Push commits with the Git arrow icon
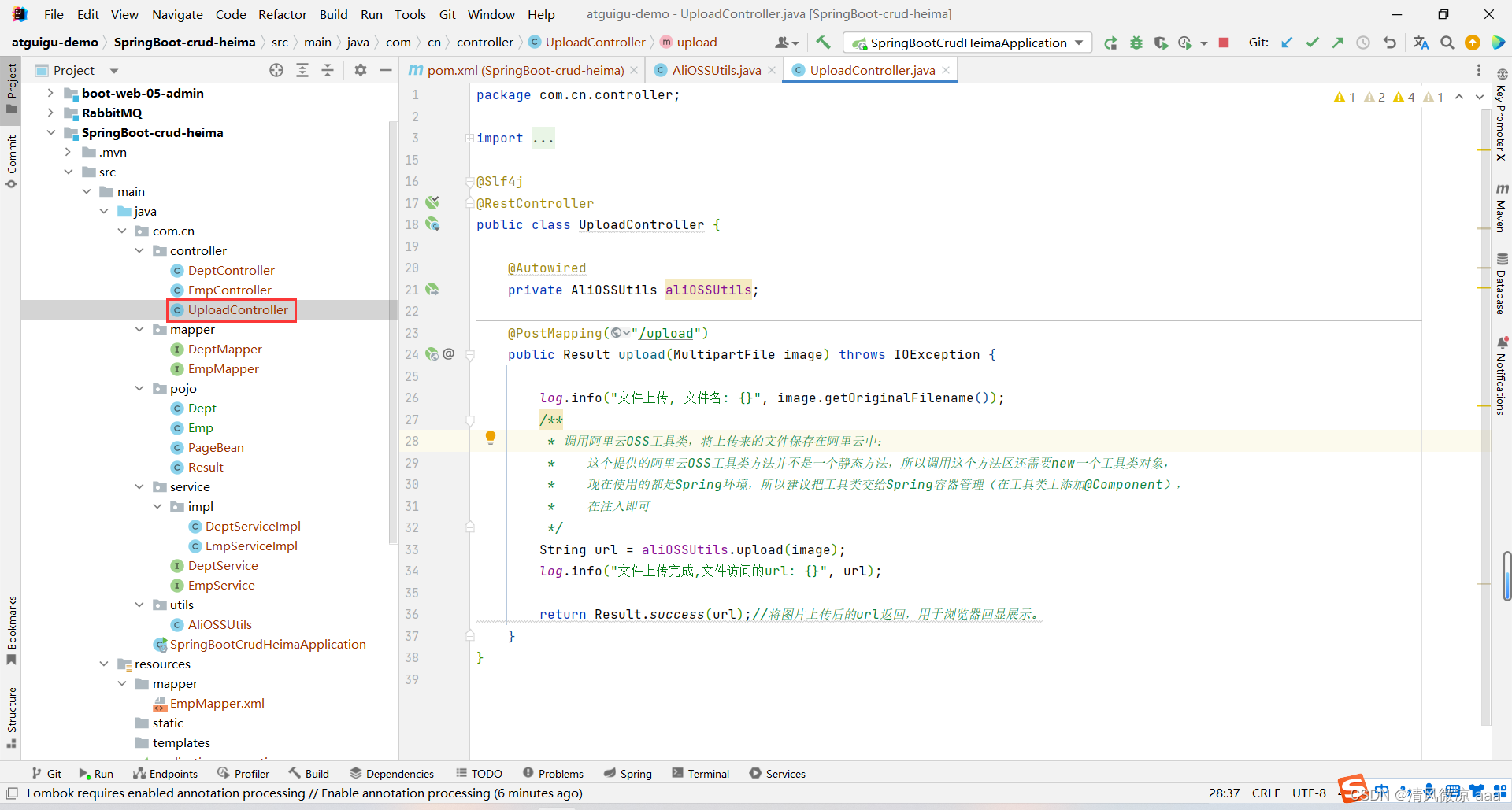 pyautogui.click(x=1337, y=43)
